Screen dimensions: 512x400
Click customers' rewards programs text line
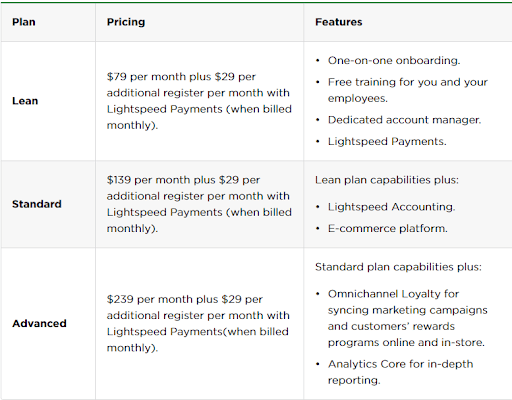(391, 326)
